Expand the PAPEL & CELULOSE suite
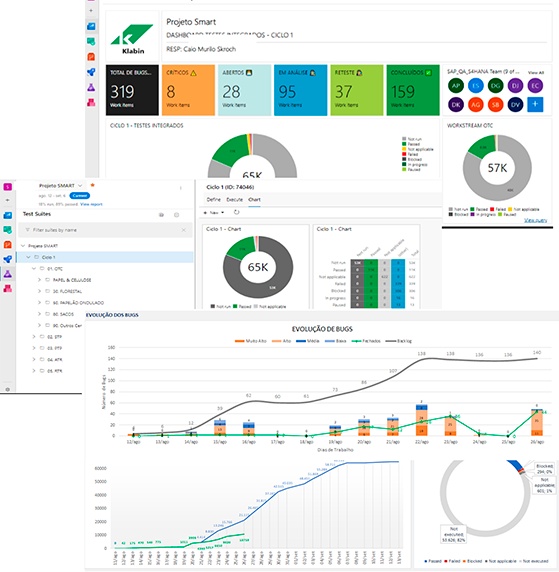The width and height of the screenshot is (559, 572). pos(39,280)
